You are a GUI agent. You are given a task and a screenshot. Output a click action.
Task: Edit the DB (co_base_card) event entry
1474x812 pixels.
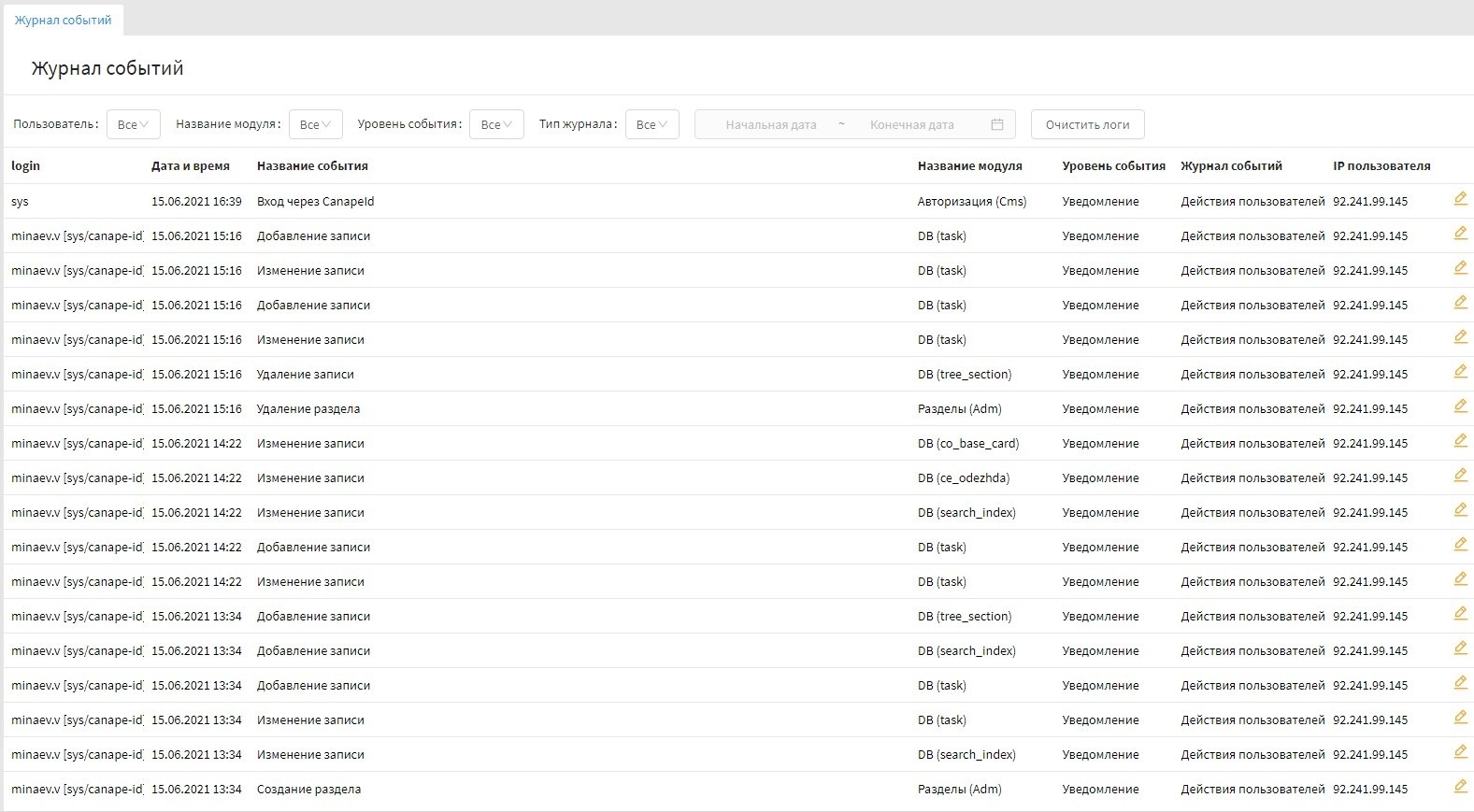click(1460, 441)
